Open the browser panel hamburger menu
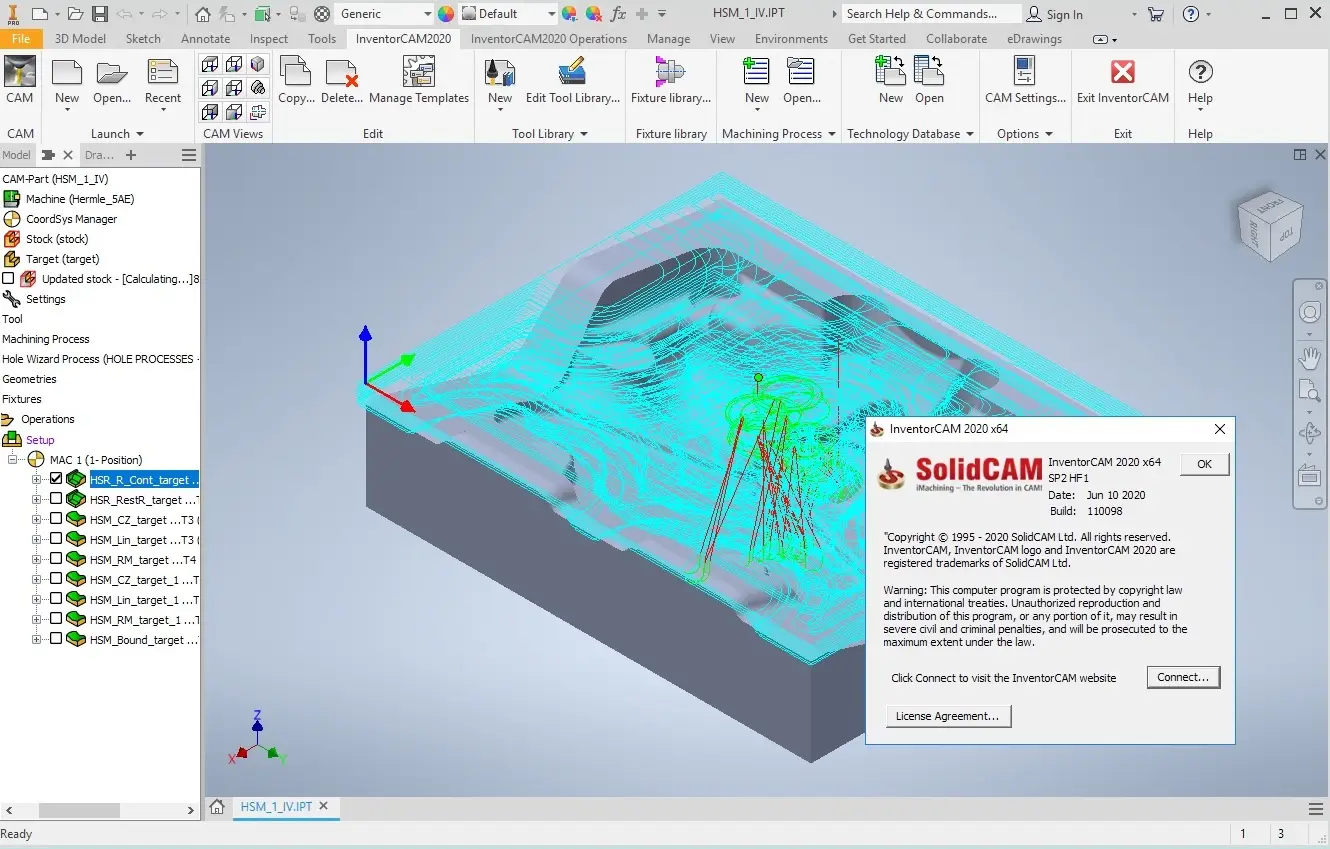 click(x=189, y=155)
